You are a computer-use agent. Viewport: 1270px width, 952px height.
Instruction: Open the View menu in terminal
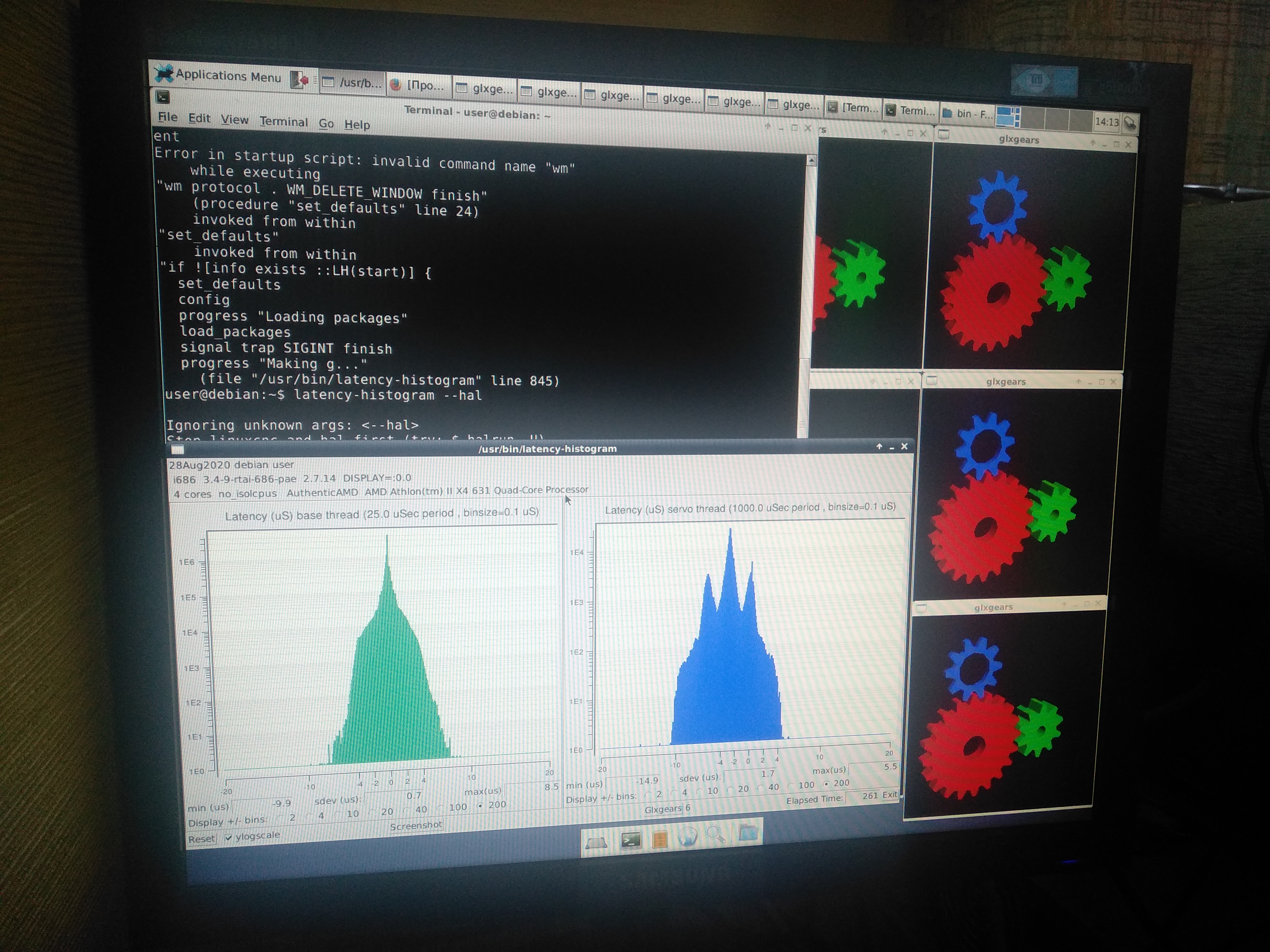(x=234, y=120)
